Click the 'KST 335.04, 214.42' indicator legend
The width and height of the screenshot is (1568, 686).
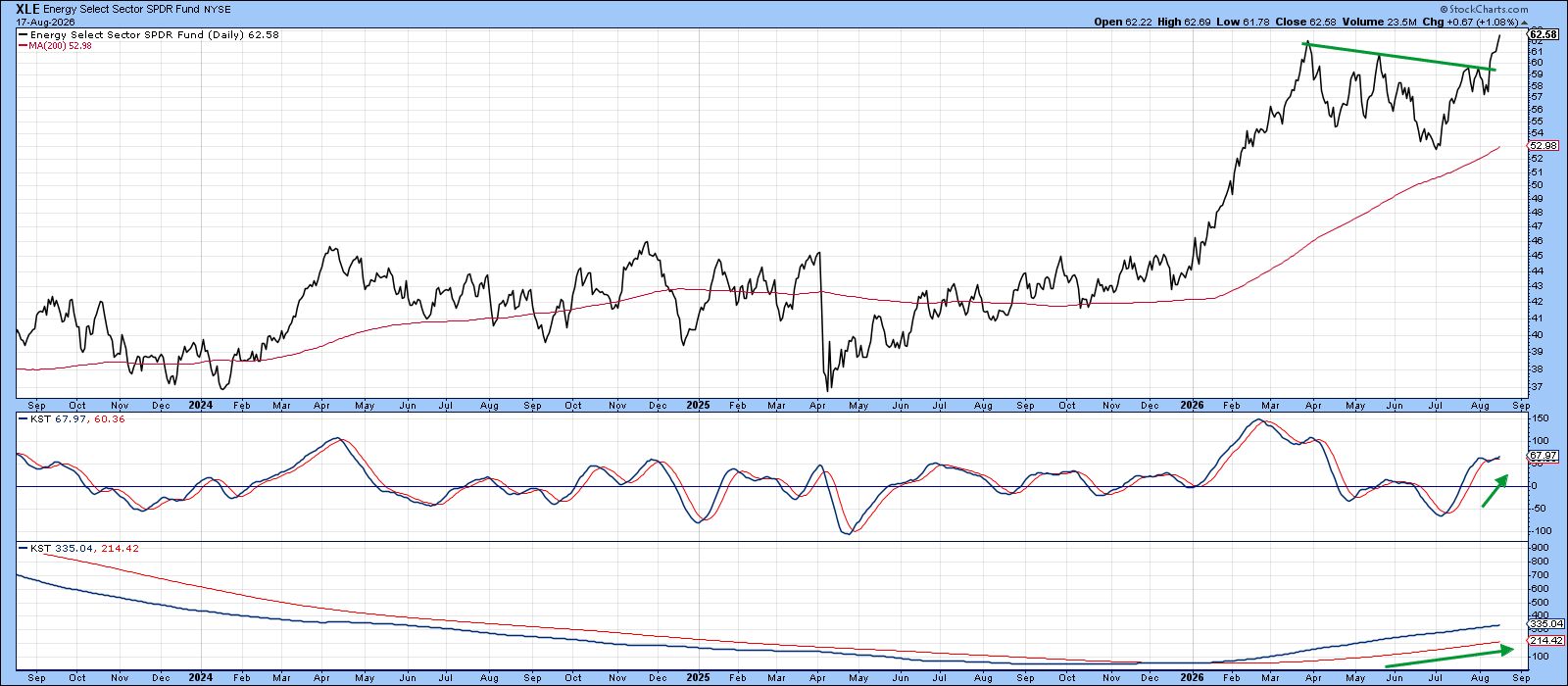84,549
